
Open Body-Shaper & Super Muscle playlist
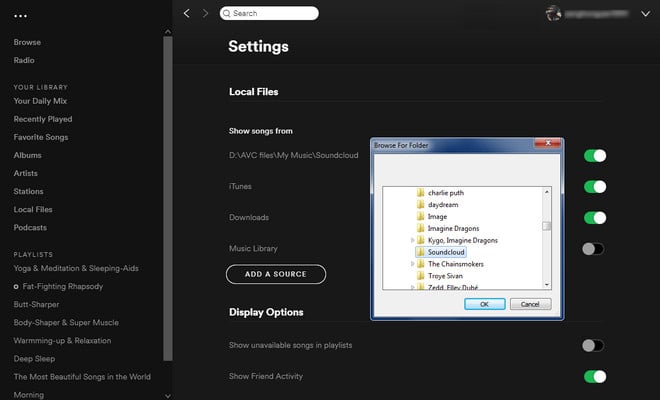[x=66, y=323]
